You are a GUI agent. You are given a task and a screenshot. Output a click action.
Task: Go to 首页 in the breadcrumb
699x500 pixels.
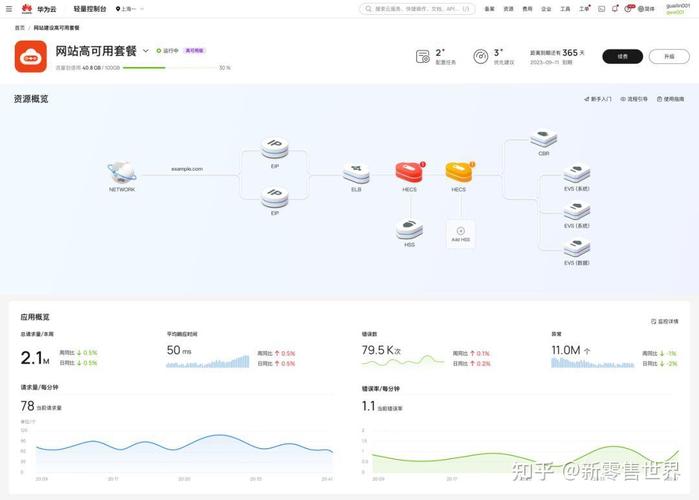pos(20,28)
